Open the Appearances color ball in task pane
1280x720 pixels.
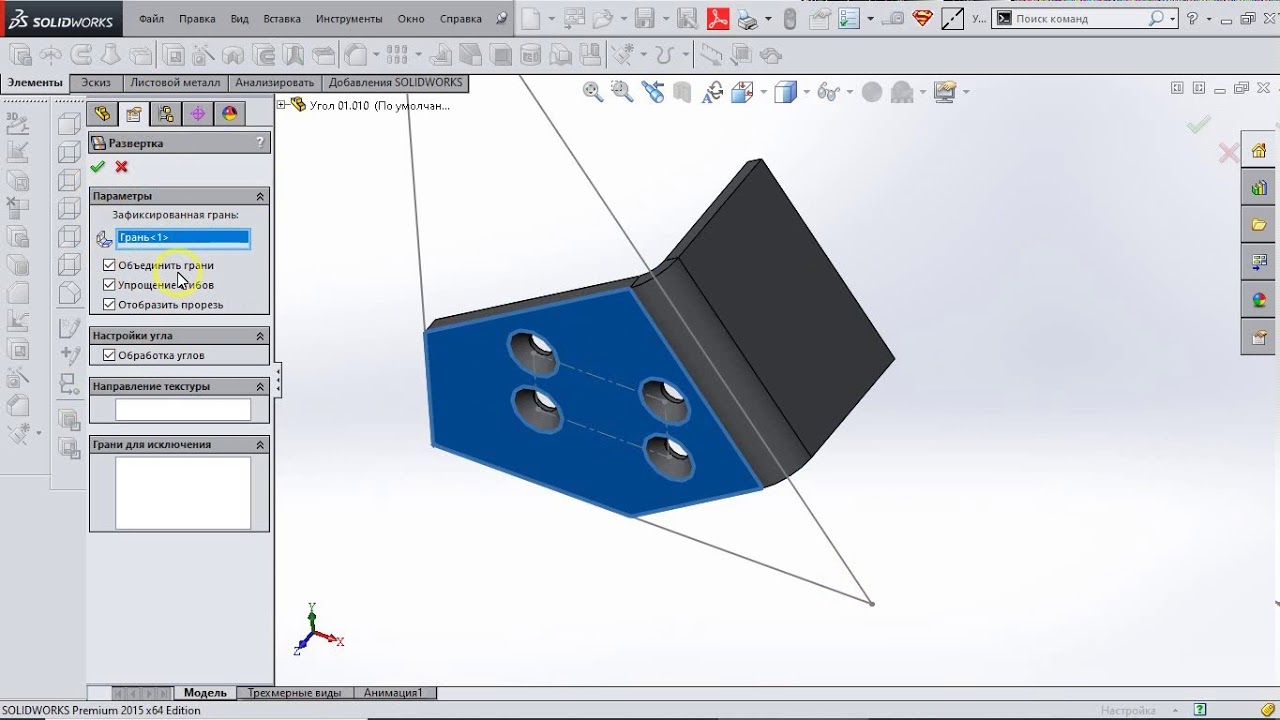(1259, 299)
